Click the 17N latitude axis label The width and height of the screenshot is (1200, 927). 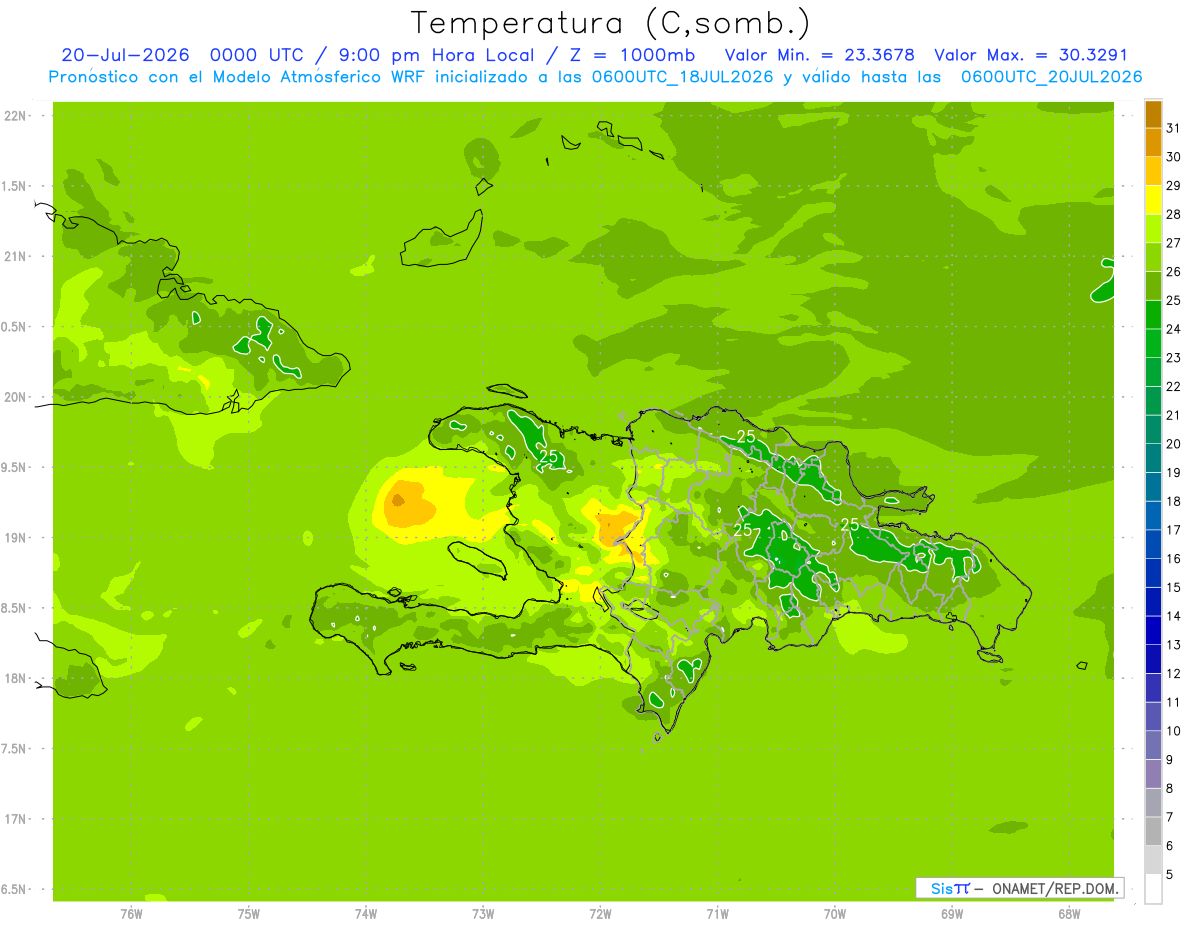coord(15,819)
